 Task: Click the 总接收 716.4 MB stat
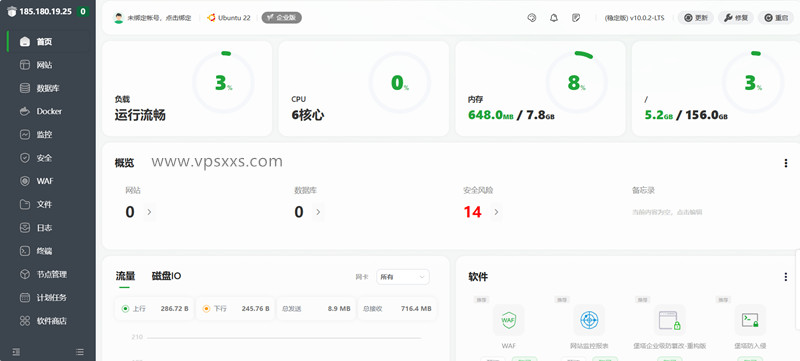[397, 308]
